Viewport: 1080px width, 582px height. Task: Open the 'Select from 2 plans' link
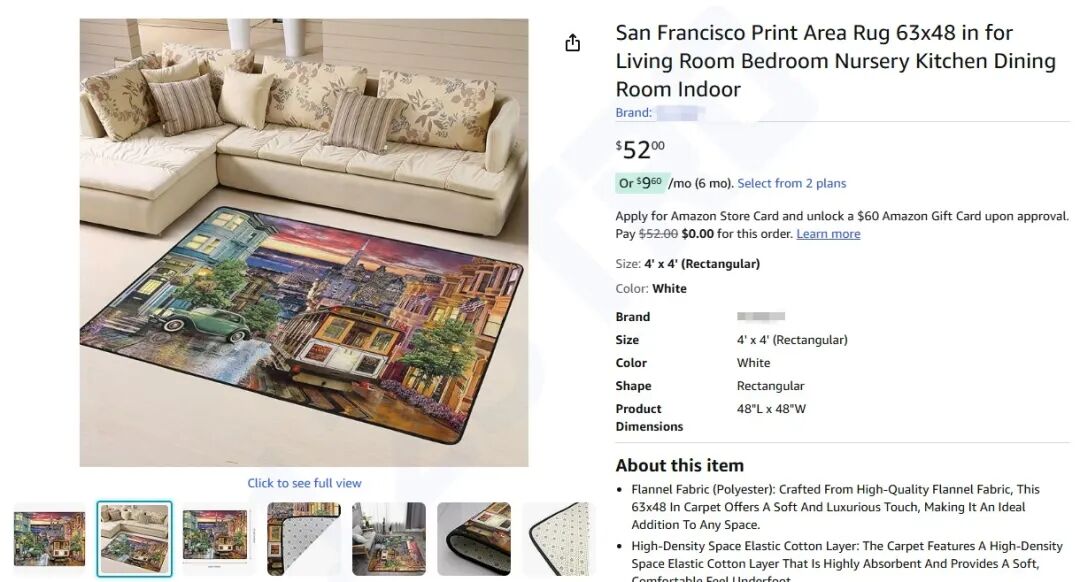(x=791, y=183)
